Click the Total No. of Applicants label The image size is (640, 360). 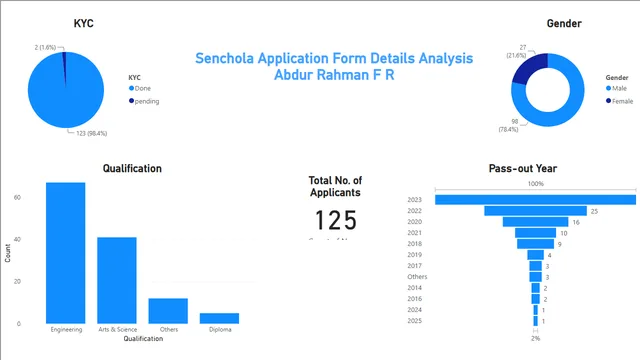point(335,187)
